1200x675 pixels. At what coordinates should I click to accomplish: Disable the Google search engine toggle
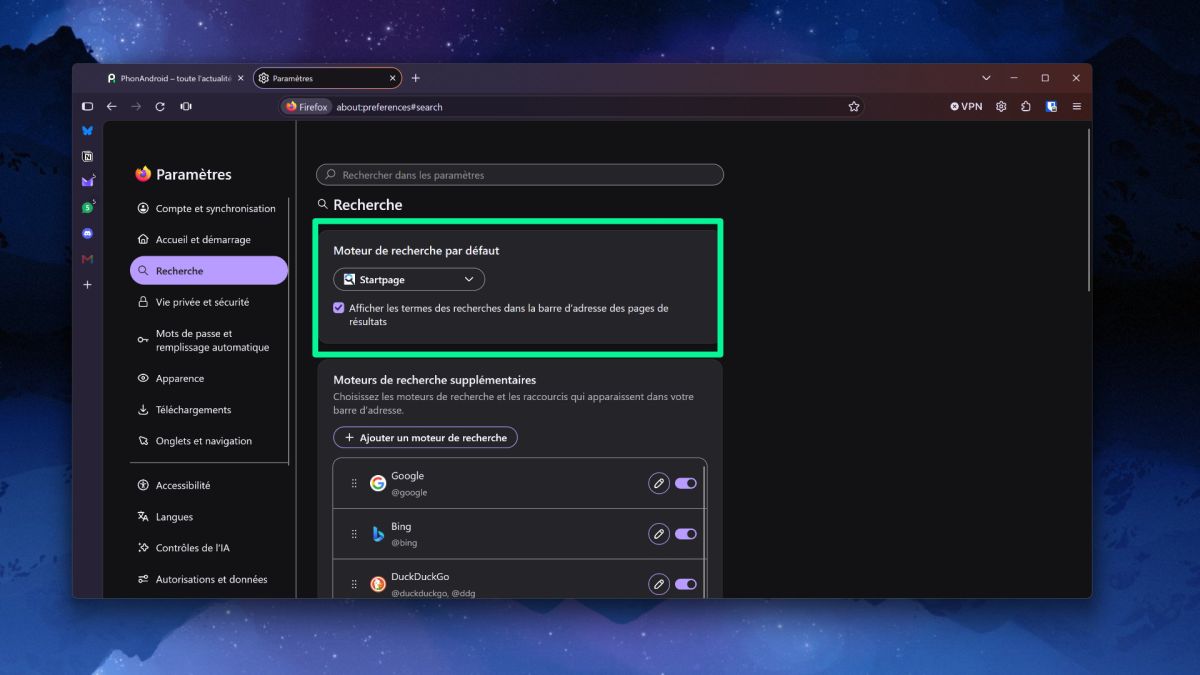tap(686, 483)
